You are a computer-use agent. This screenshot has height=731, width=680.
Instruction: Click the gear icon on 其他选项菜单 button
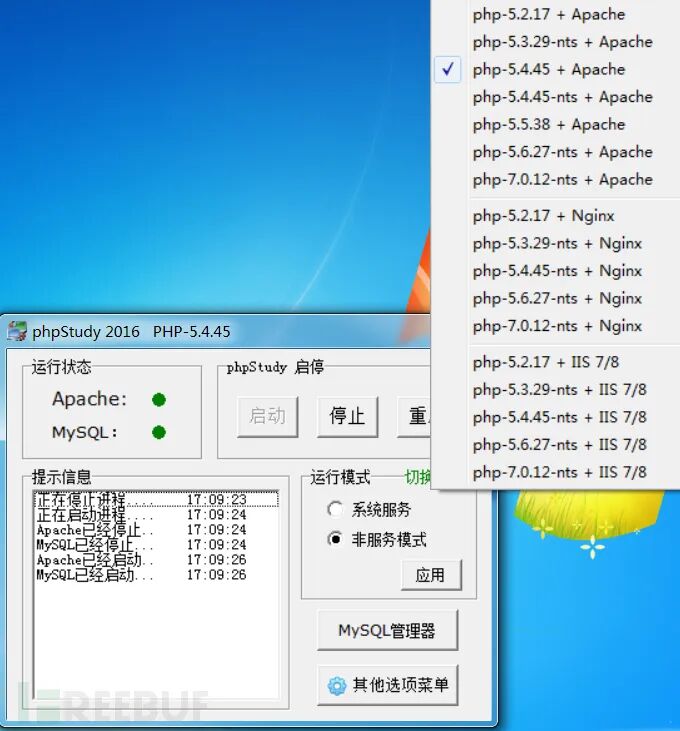tap(337, 685)
